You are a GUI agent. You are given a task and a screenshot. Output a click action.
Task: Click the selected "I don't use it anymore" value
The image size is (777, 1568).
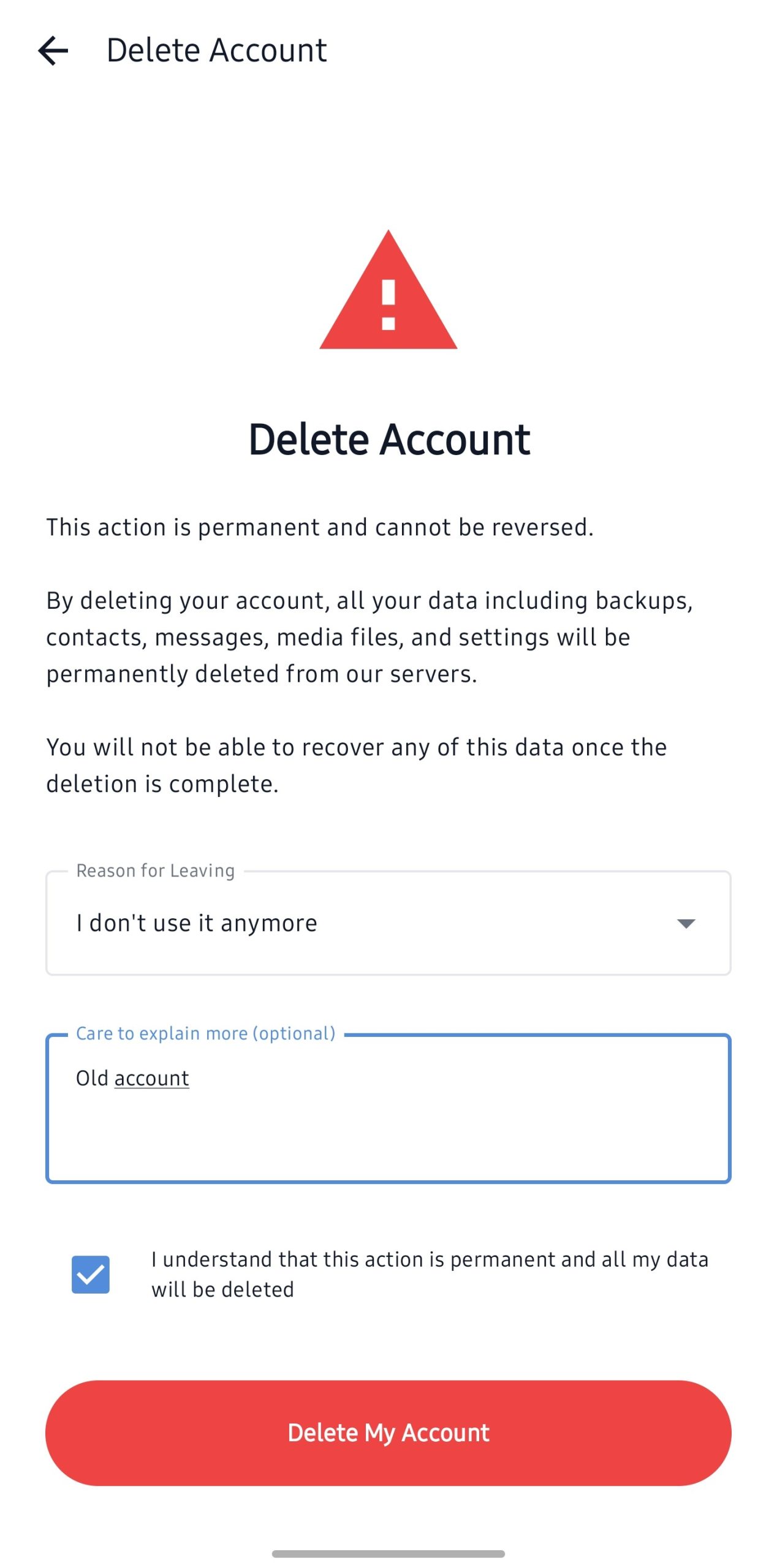point(197,923)
